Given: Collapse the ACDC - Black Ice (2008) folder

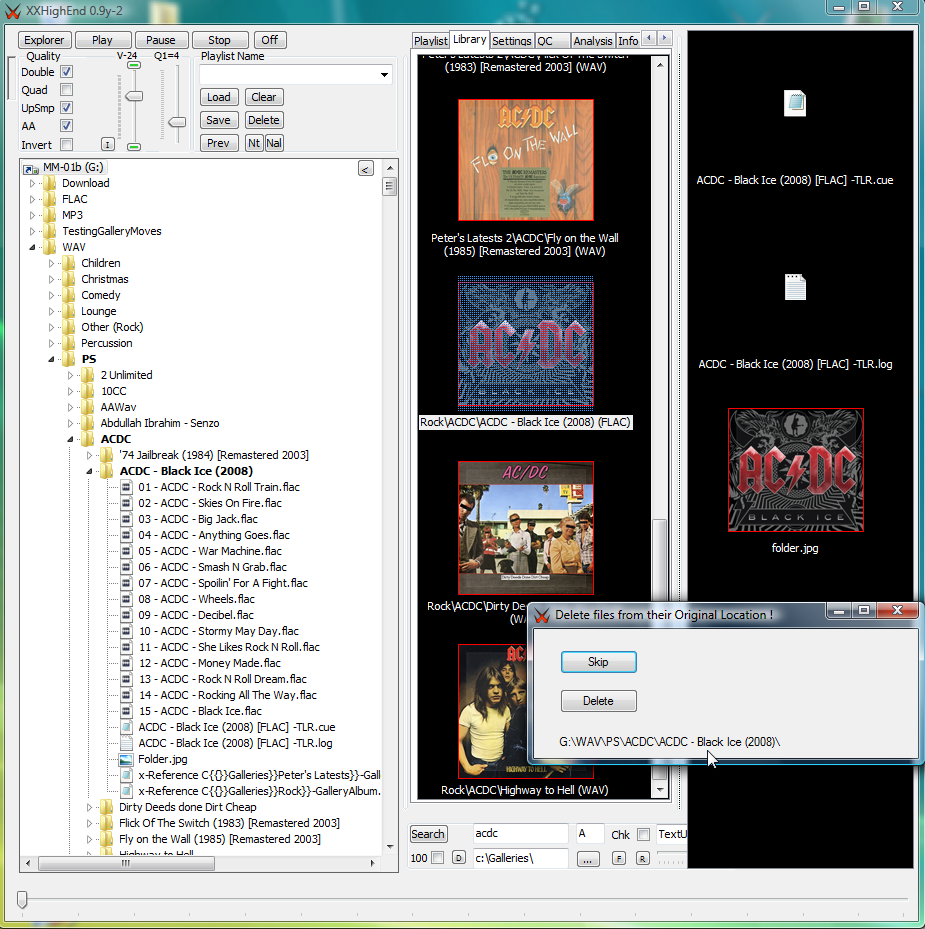Looking at the screenshot, I should 89,471.
